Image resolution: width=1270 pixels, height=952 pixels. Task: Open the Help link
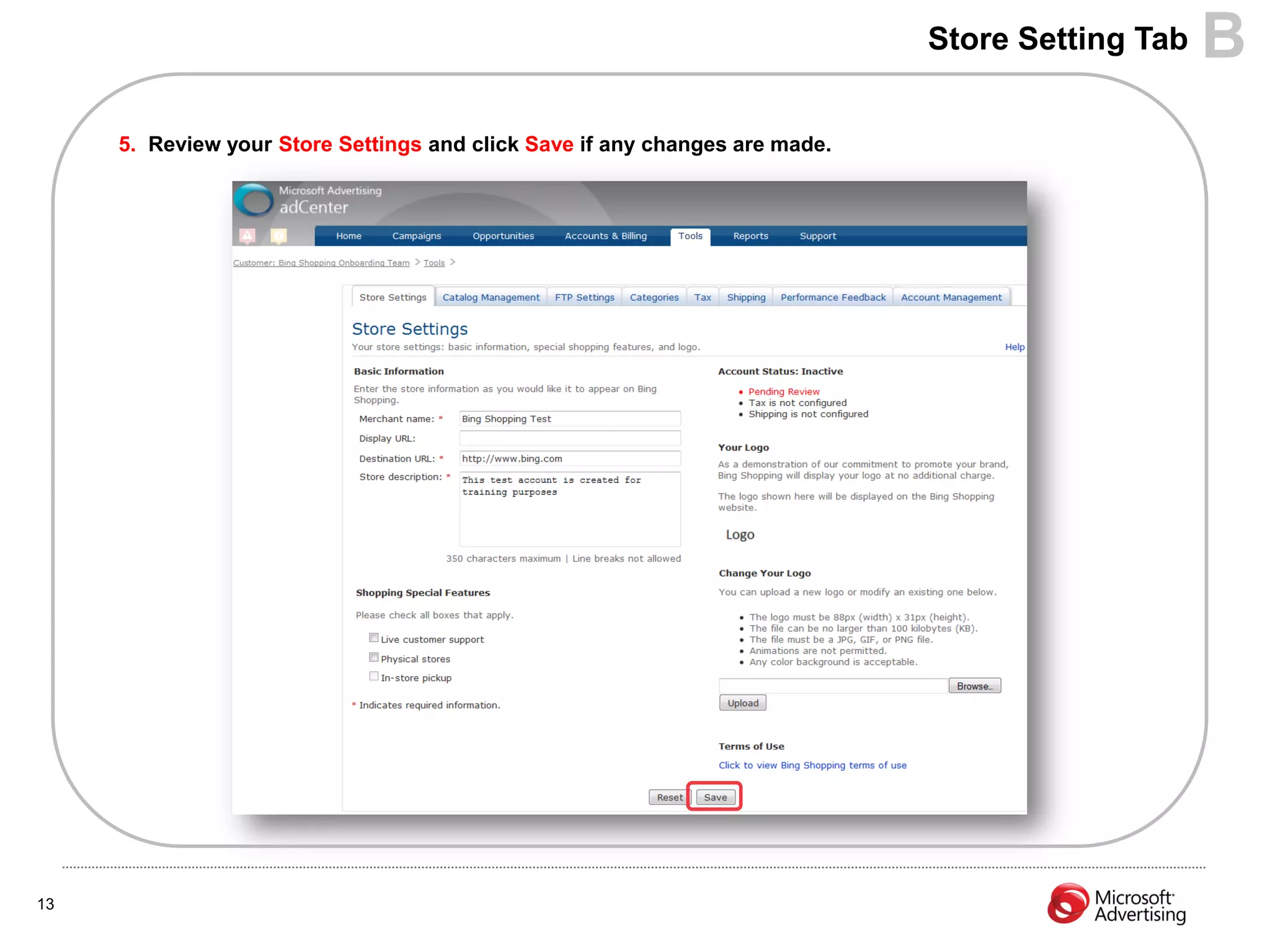point(1015,347)
